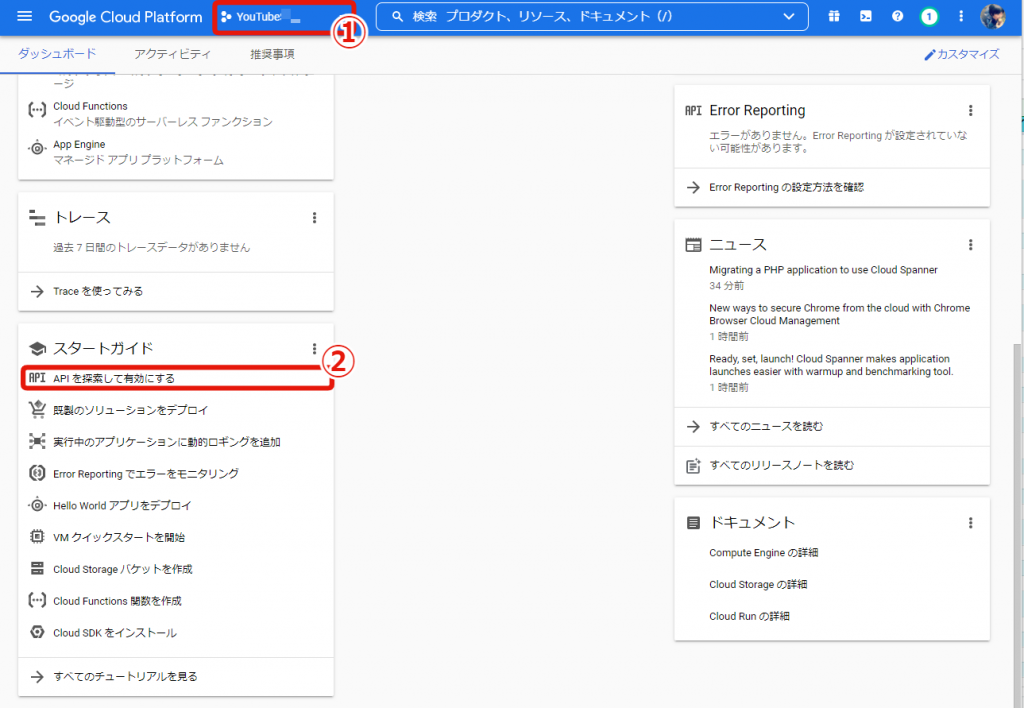
Task: Click the カスタマイズ button
Action: (x=961, y=54)
